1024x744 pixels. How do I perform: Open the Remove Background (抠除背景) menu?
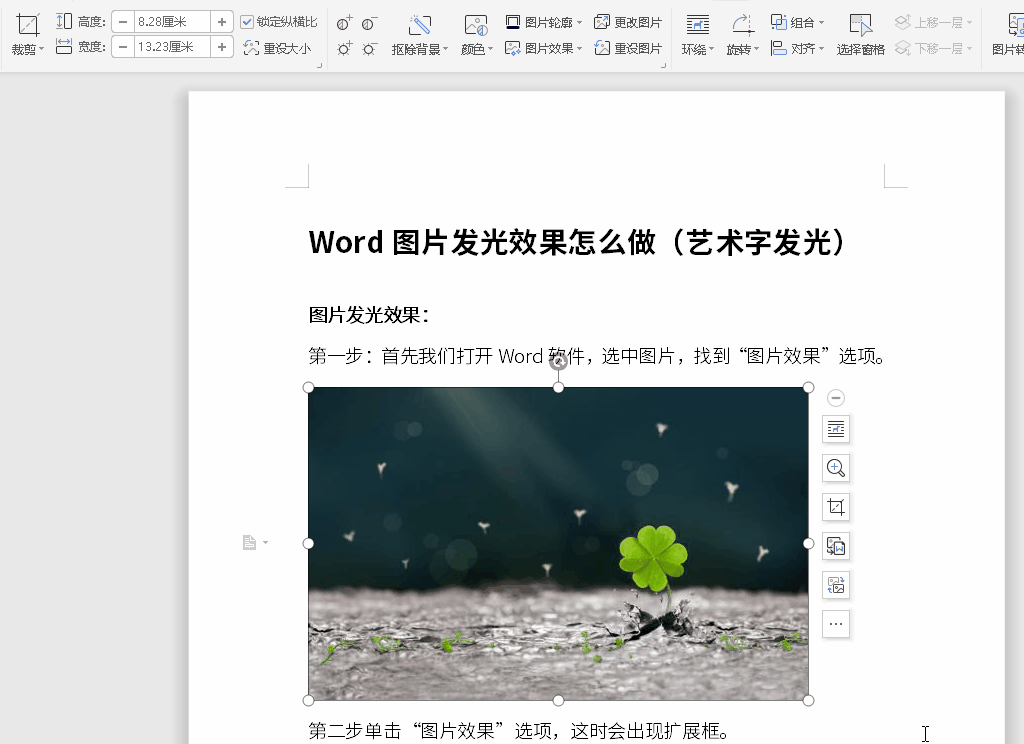point(420,34)
